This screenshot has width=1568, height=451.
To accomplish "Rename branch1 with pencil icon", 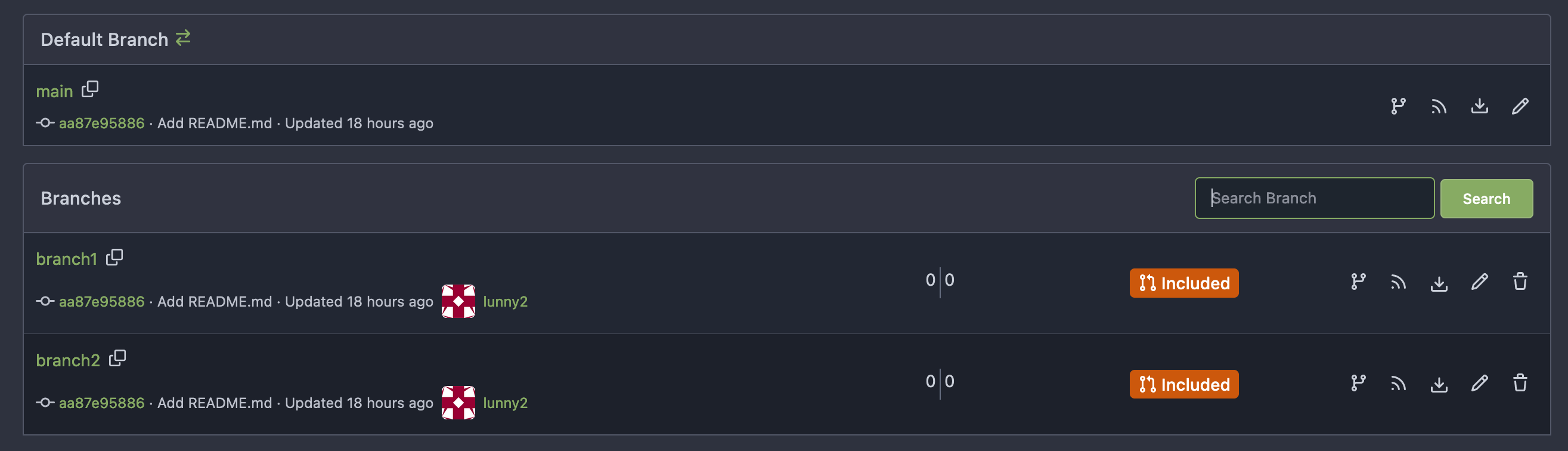I will tap(1480, 282).
